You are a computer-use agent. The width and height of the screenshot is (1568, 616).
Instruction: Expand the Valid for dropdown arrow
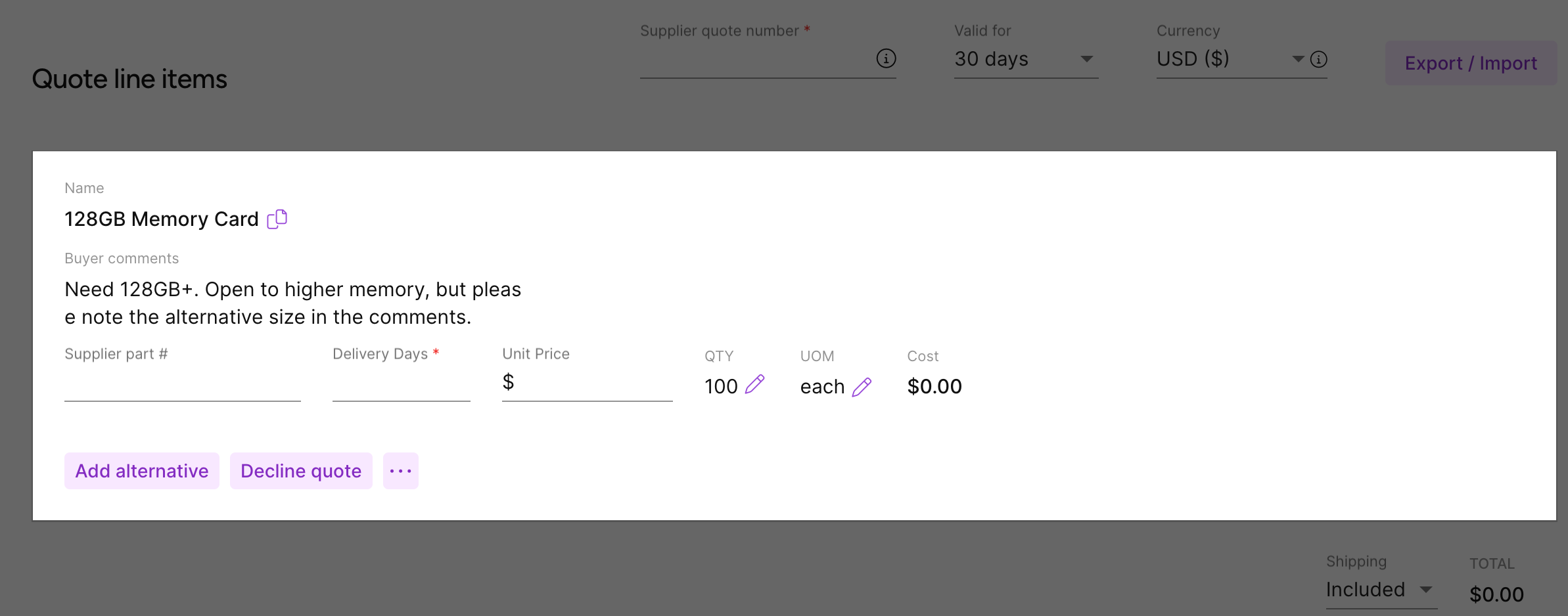[1086, 59]
